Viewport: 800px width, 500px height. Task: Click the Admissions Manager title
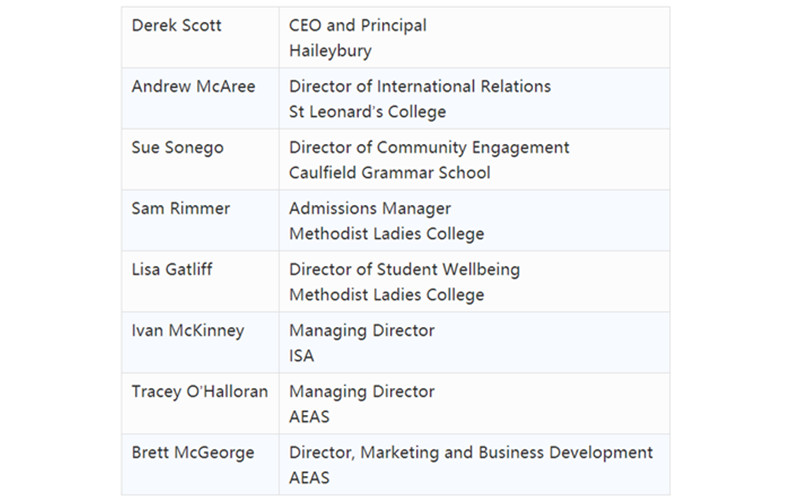click(x=369, y=208)
